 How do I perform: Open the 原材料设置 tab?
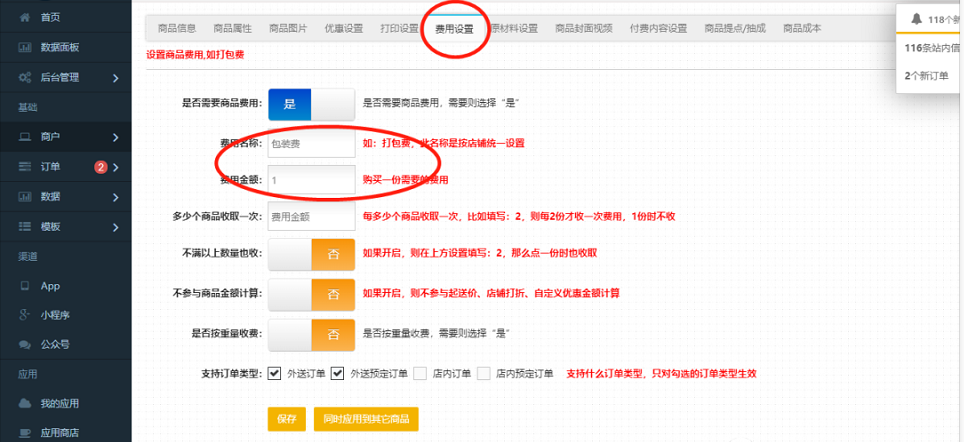[x=515, y=28]
